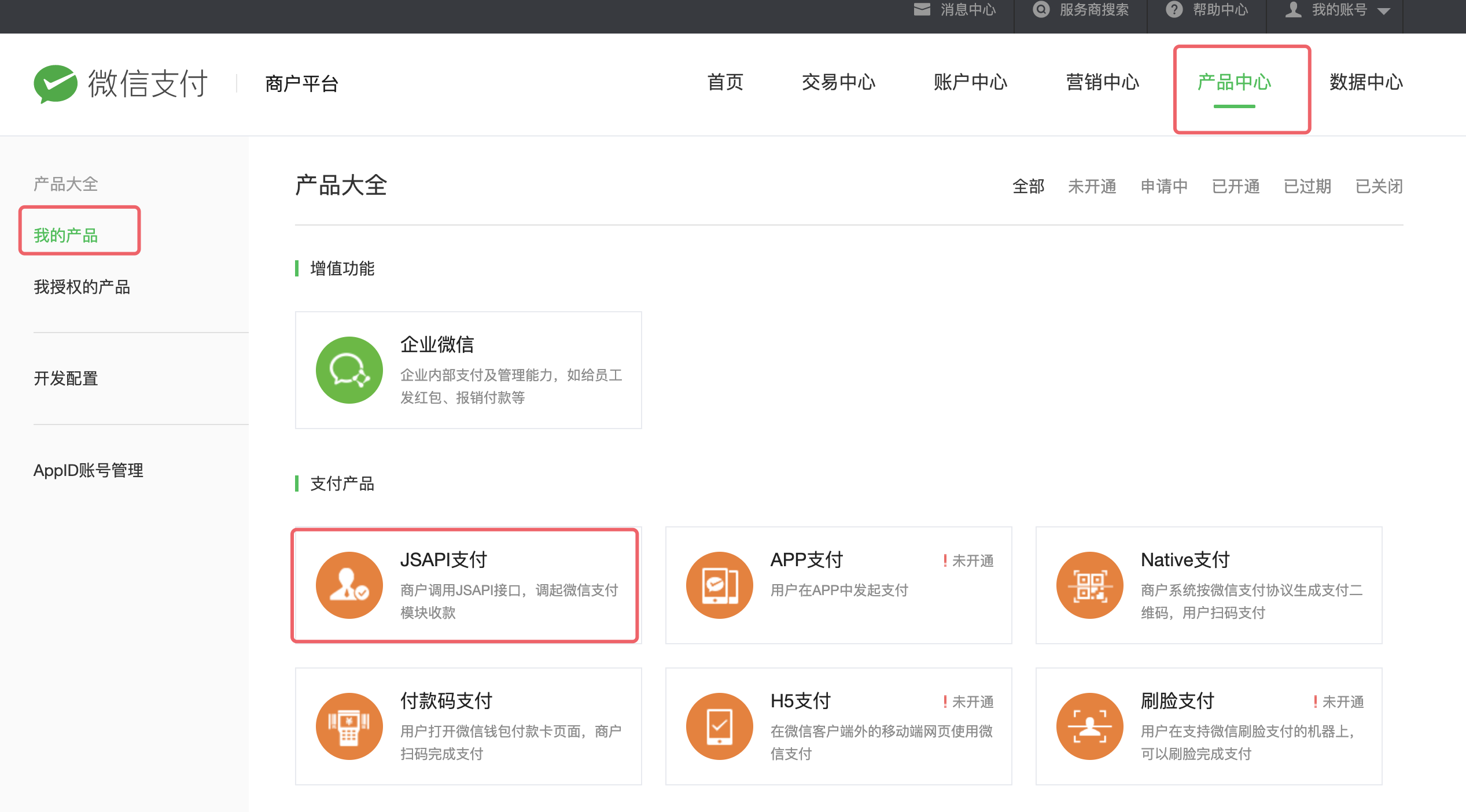The height and width of the screenshot is (812, 1466).
Task: Click the 付款码支付 scanner icon
Action: [x=349, y=726]
